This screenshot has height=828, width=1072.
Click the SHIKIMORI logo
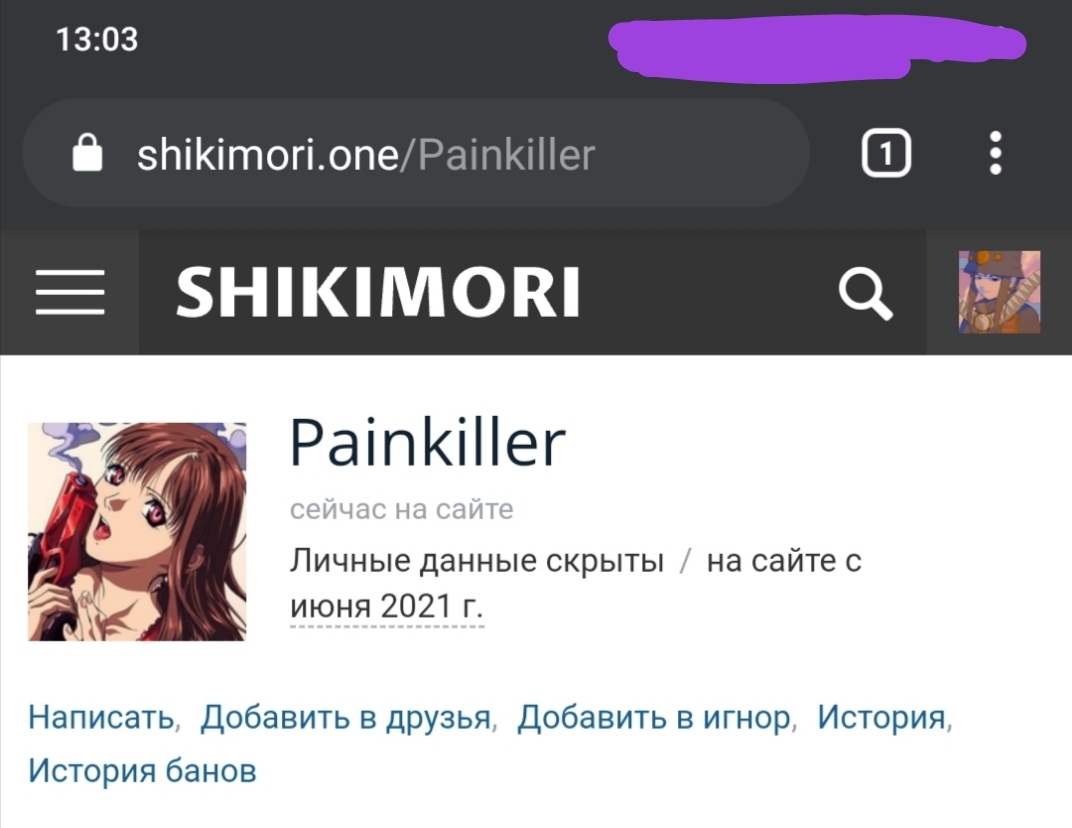pos(378,292)
